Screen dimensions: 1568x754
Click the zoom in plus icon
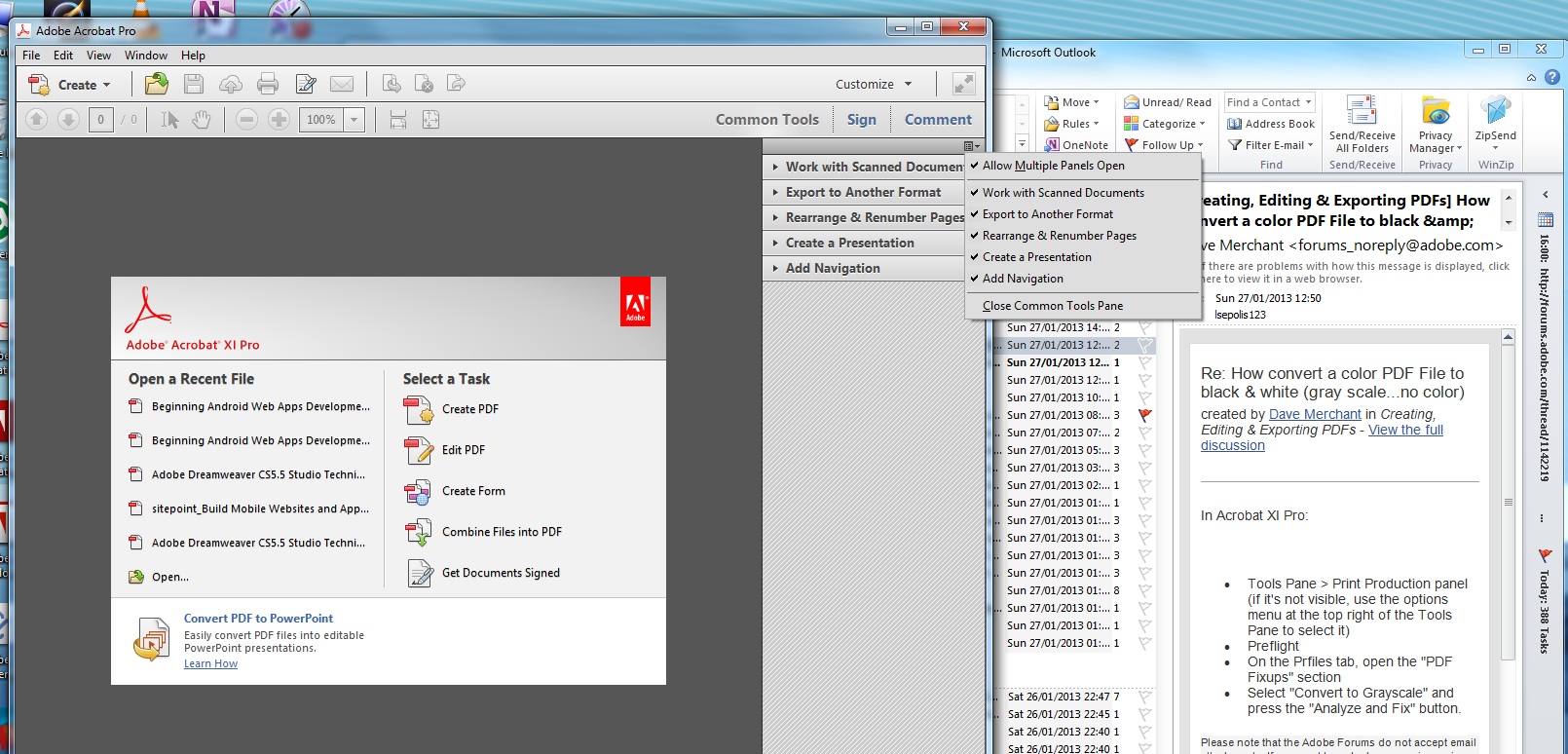280,120
